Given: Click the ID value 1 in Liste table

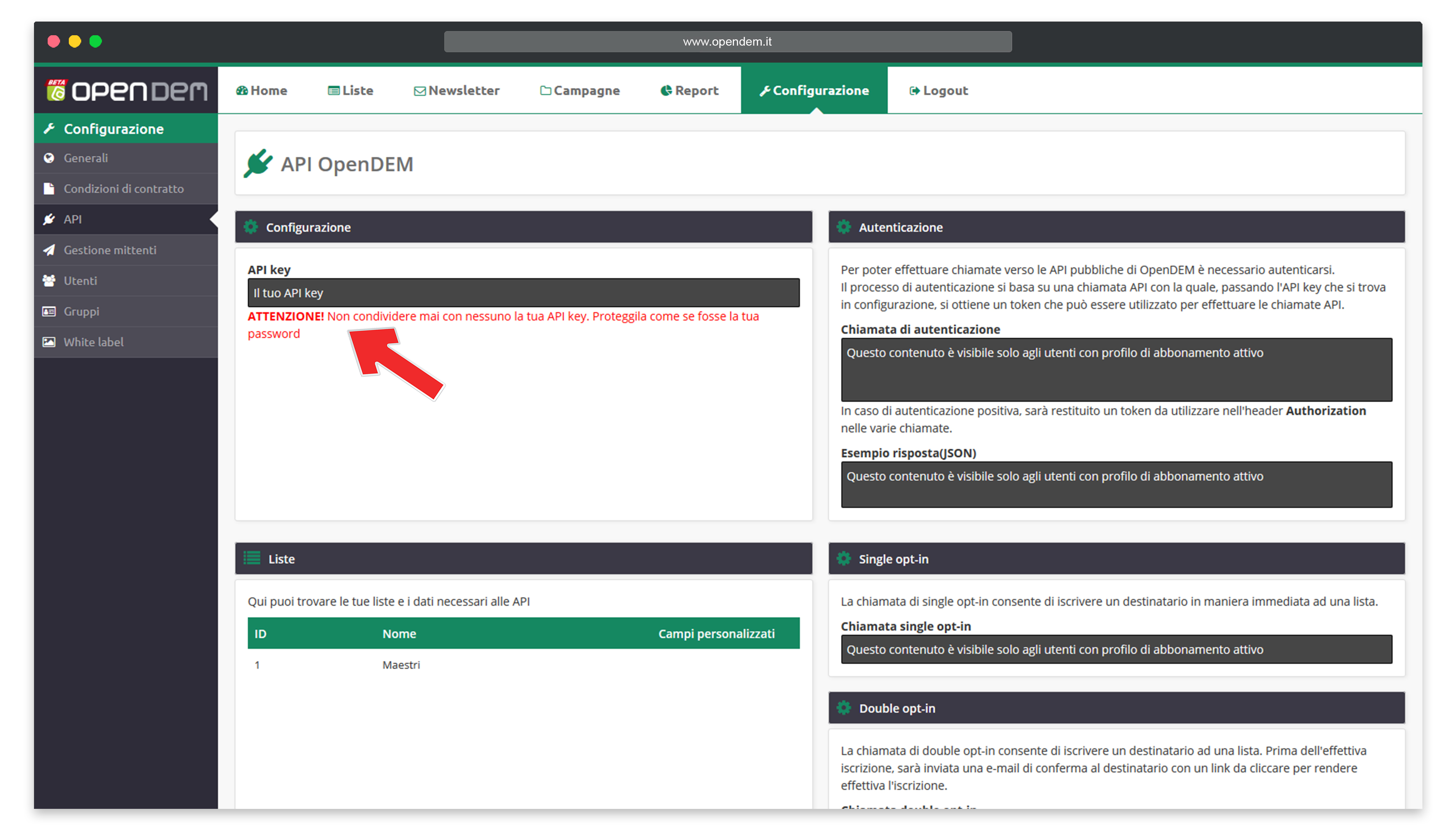Looking at the screenshot, I should pos(257,665).
